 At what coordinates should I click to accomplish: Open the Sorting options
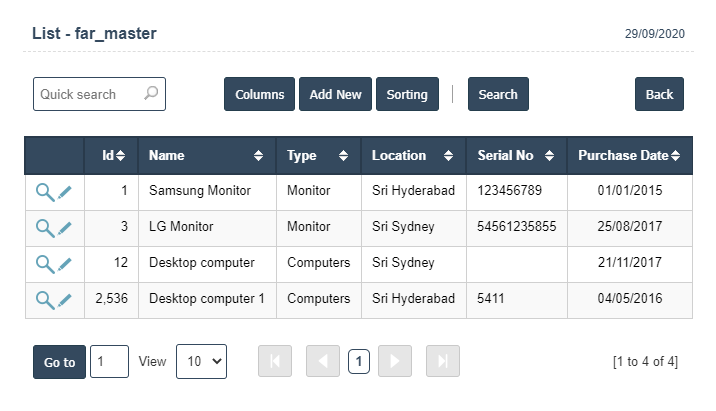(407, 94)
